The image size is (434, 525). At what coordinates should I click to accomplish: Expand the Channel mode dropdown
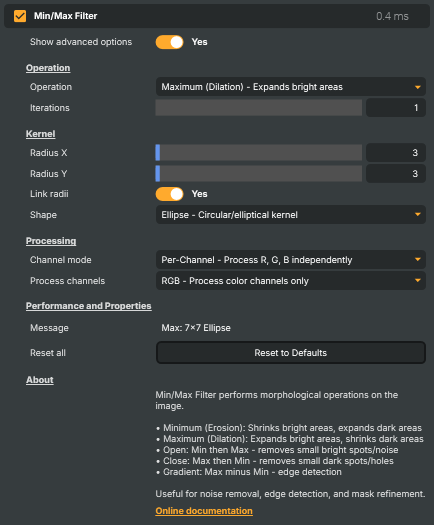[291, 260]
